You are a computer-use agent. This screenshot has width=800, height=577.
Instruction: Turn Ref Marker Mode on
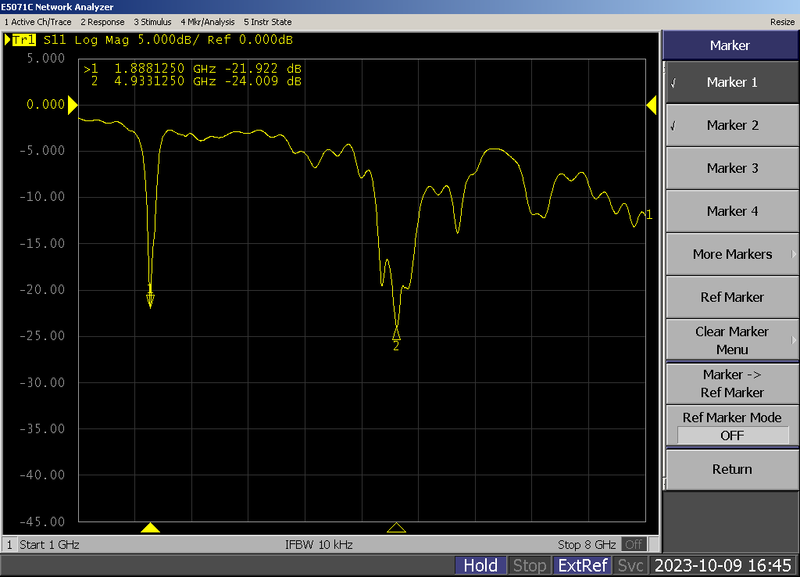[x=731, y=425]
